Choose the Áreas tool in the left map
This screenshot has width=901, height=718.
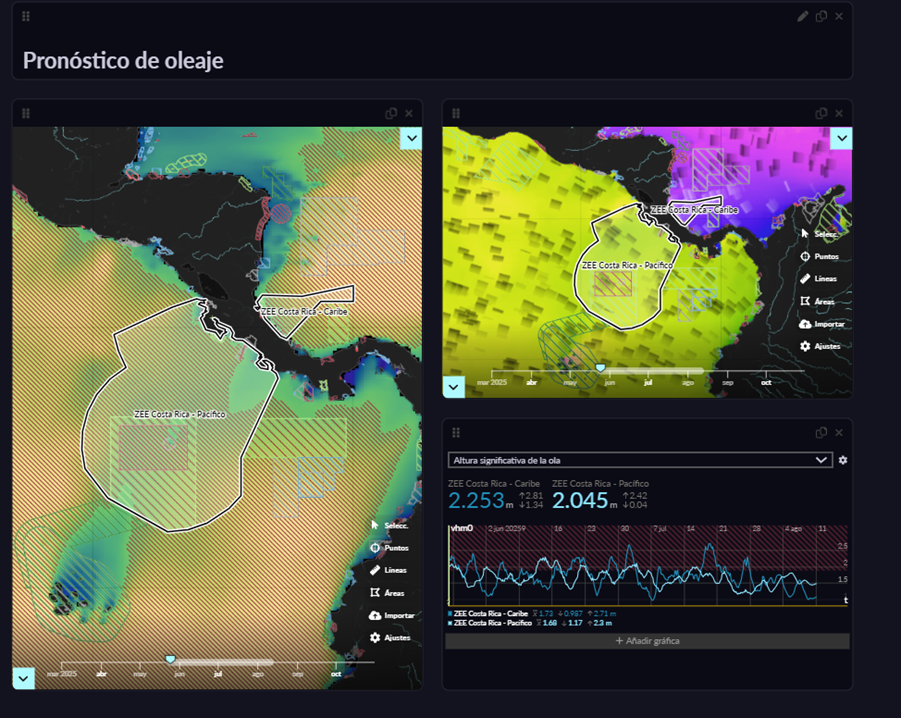coord(375,593)
